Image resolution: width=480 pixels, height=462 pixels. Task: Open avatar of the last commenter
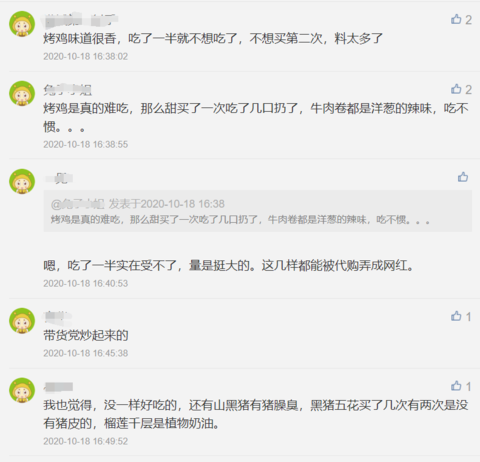click(22, 390)
